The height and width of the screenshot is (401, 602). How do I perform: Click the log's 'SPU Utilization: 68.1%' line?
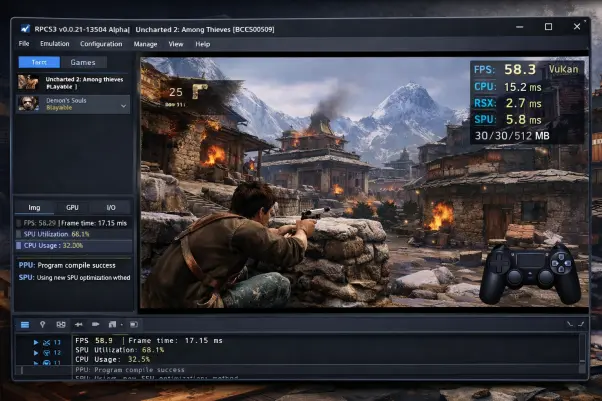coord(119,350)
